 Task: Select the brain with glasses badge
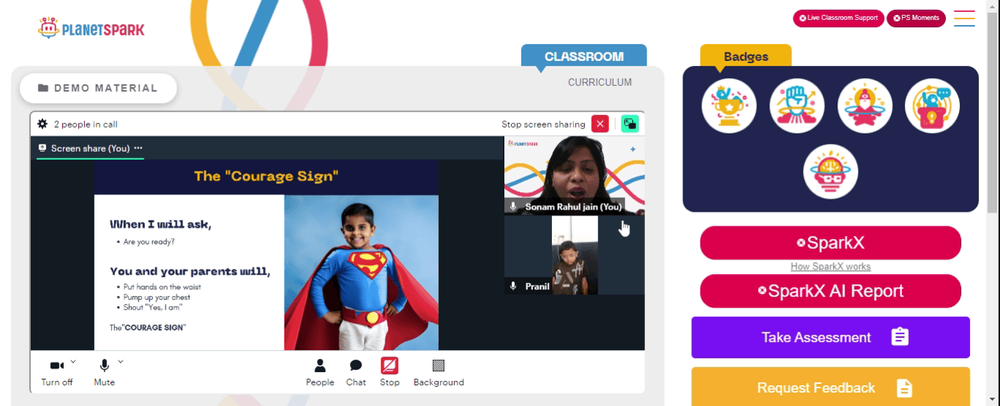click(x=830, y=171)
